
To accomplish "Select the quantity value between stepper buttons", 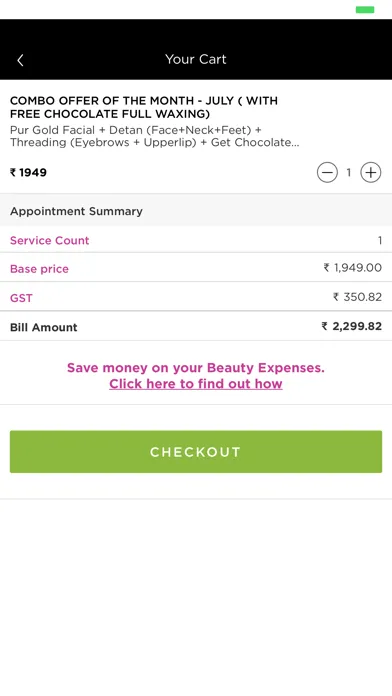I will coord(349,172).
